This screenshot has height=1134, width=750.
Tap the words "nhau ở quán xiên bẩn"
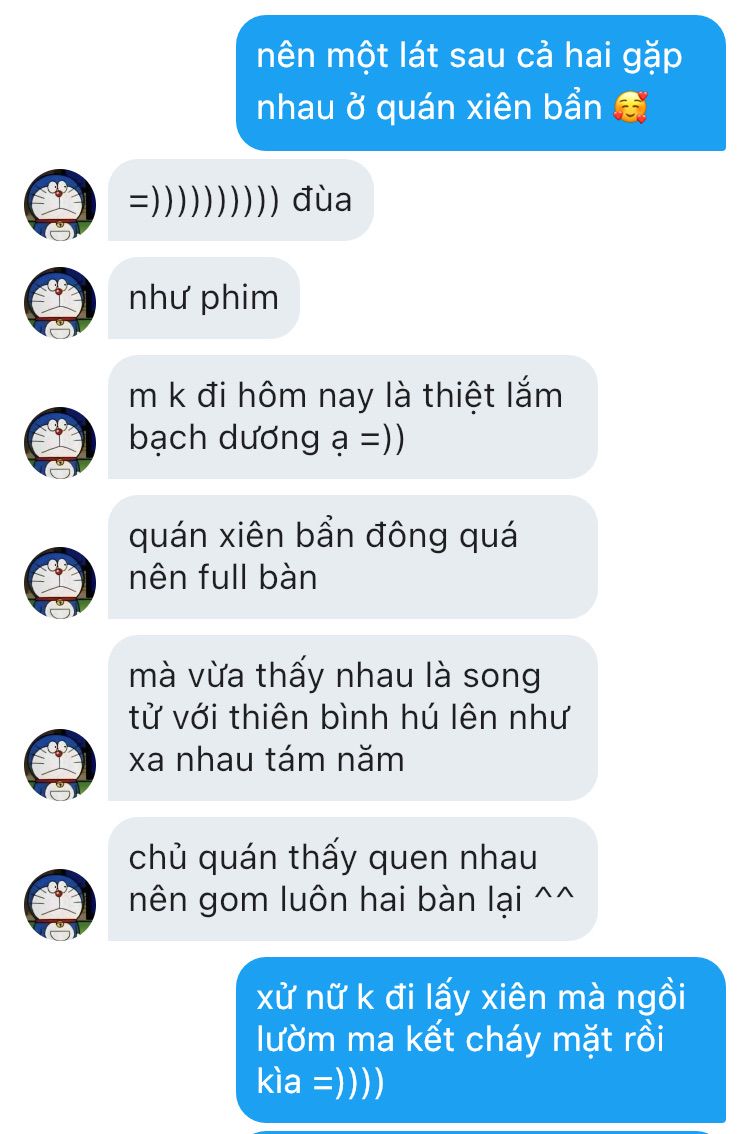(x=430, y=108)
